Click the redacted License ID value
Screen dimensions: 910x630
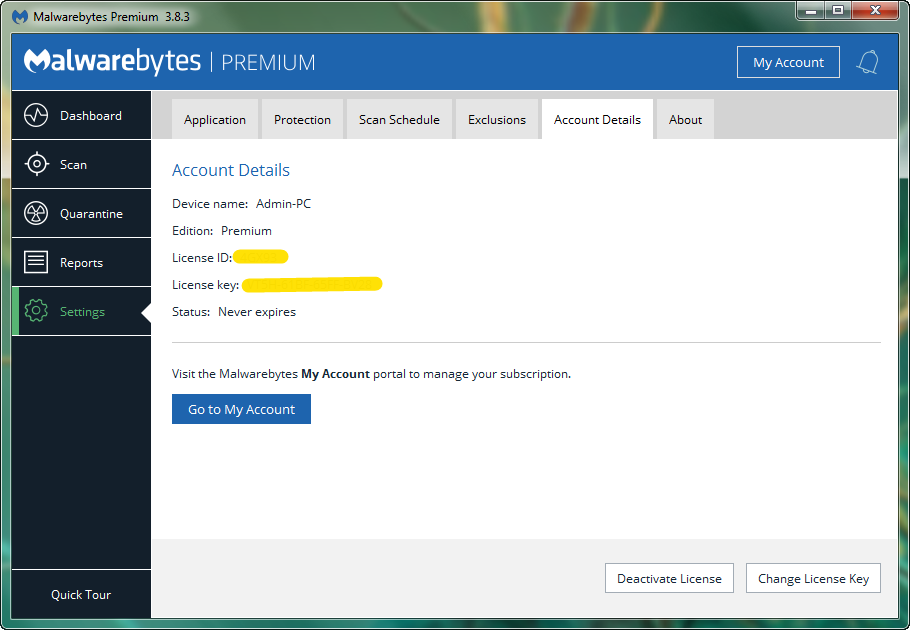tap(261, 256)
